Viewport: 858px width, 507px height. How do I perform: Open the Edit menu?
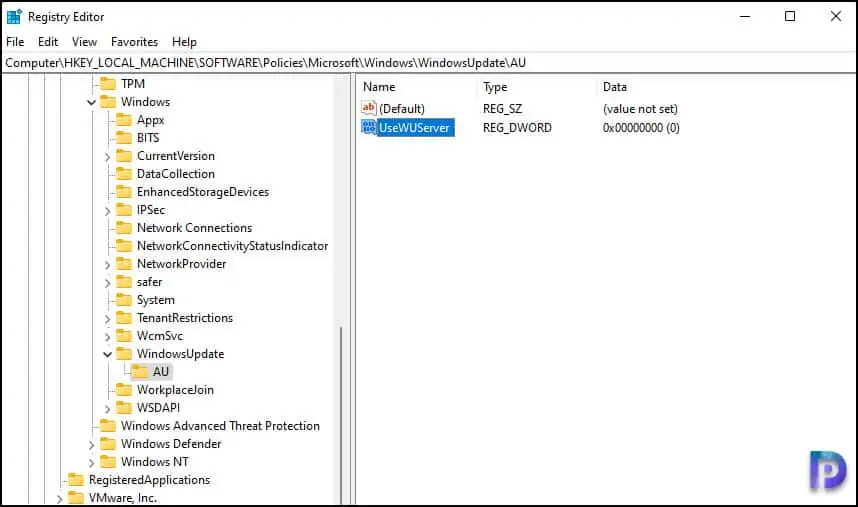tap(48, 42)
